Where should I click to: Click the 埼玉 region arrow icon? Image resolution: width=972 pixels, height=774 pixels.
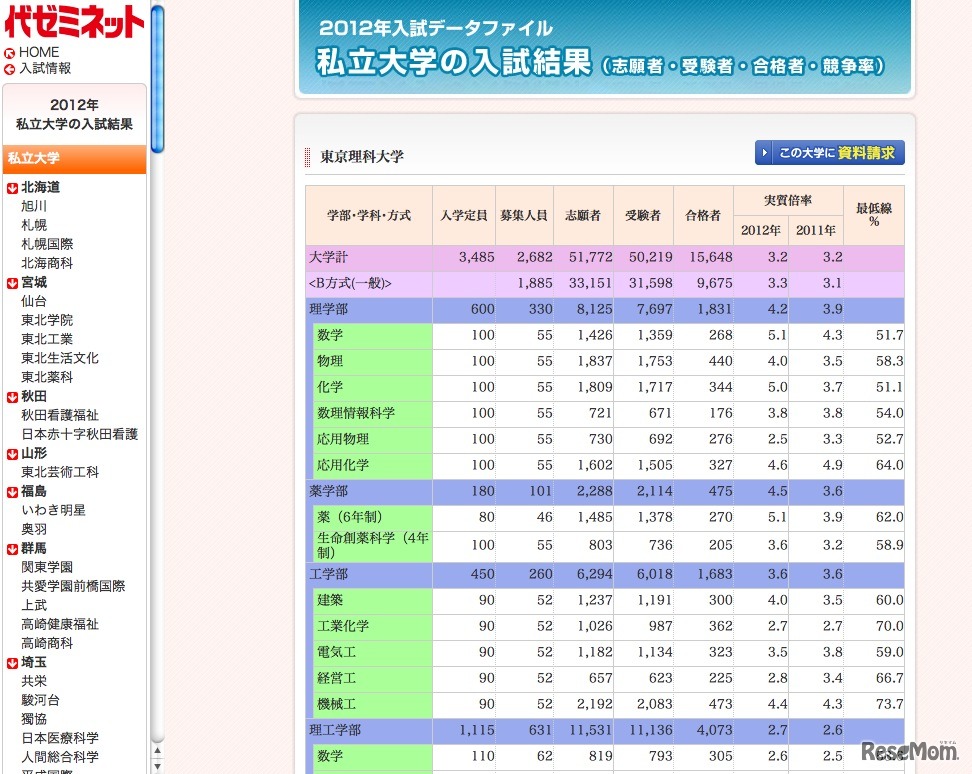coord(12,663)
